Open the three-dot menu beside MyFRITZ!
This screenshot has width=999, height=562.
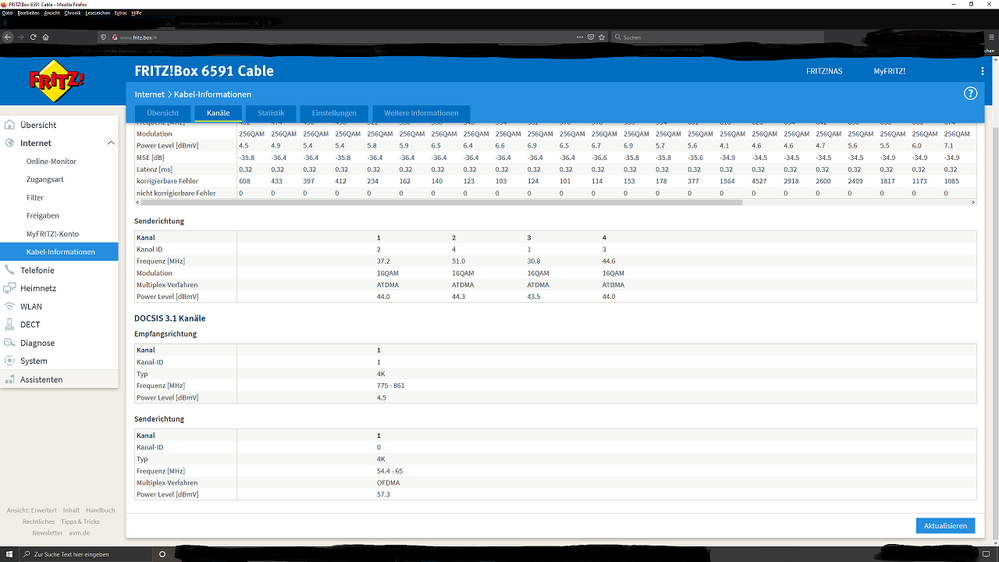pos(982,71)
